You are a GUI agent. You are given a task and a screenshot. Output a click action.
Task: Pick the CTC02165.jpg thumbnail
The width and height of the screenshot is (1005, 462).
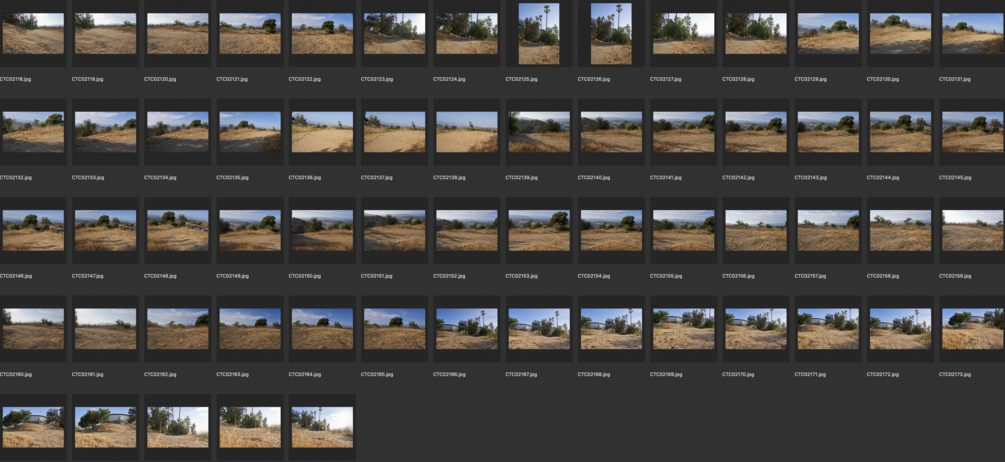pyautogui.click(x=395, y=329)
